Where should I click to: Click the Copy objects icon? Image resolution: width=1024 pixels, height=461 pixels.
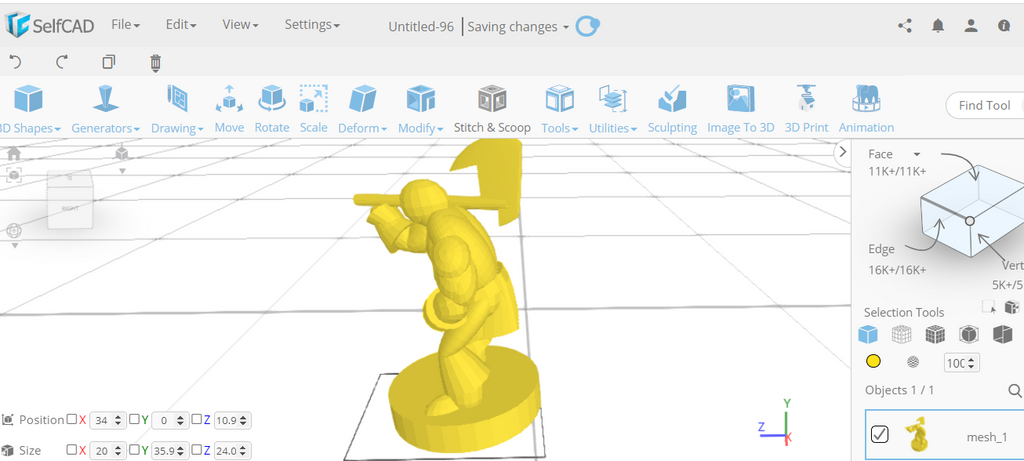(x=109, y=62)
